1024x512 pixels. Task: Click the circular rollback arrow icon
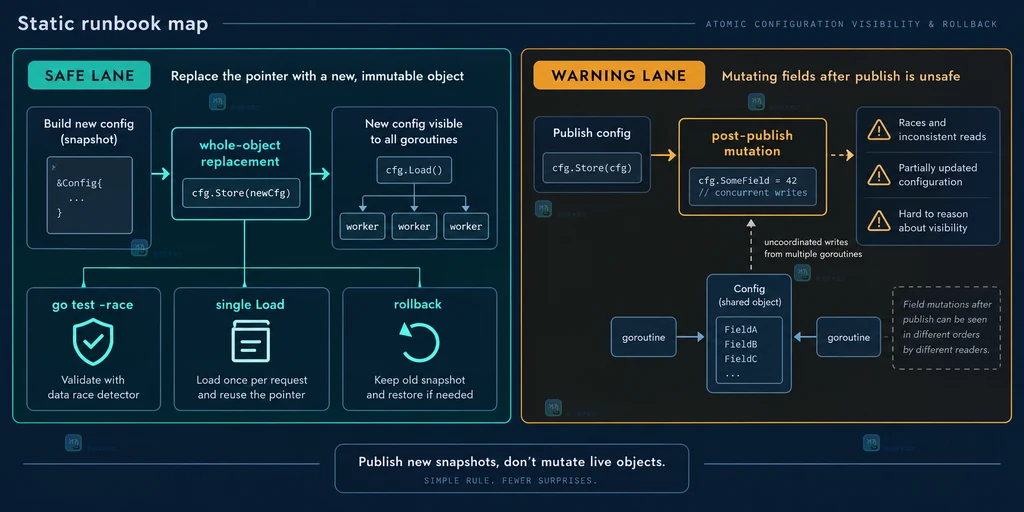point(419,341)
